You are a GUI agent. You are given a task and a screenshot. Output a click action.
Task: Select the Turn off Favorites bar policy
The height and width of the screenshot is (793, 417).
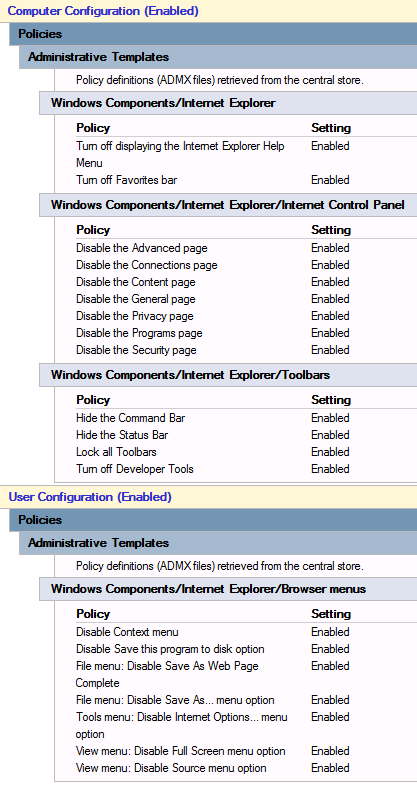pos(126,180)
